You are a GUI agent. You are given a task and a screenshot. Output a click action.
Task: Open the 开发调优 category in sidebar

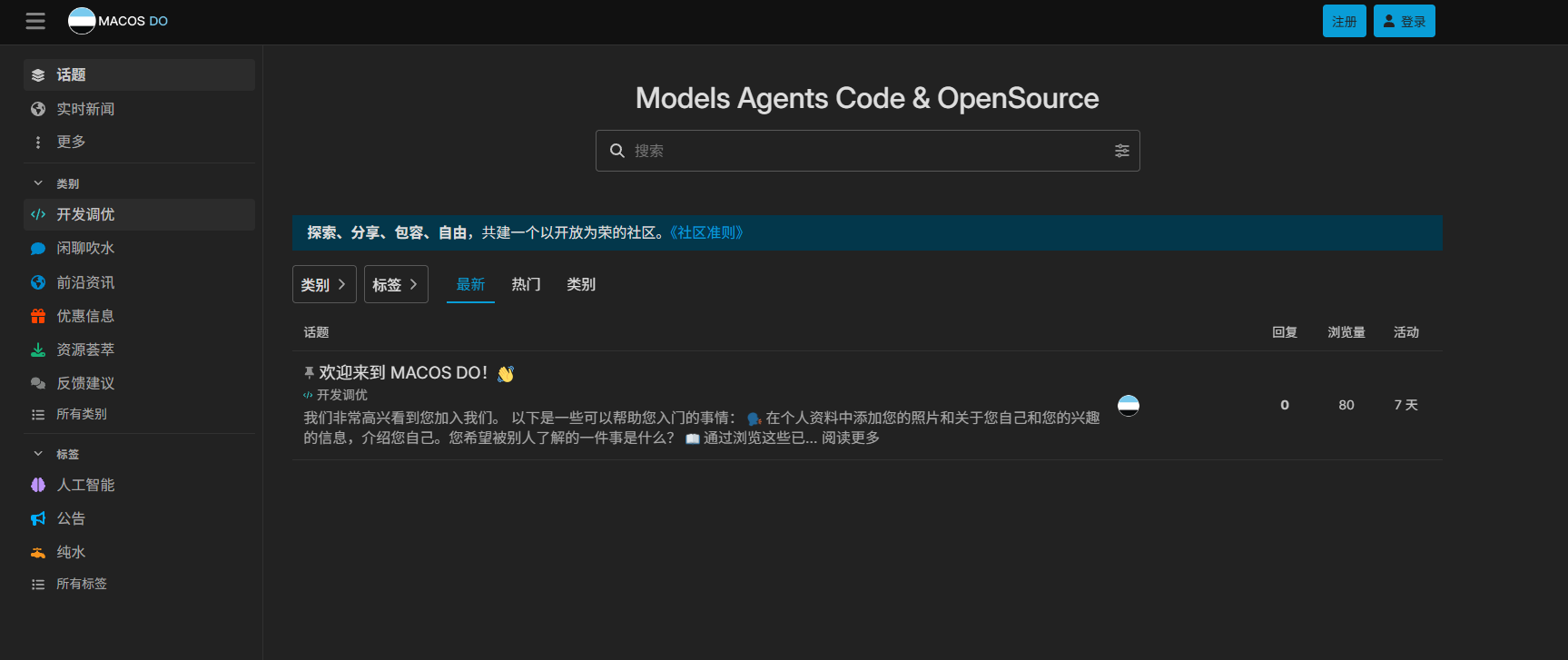click(x=139, y=214)
